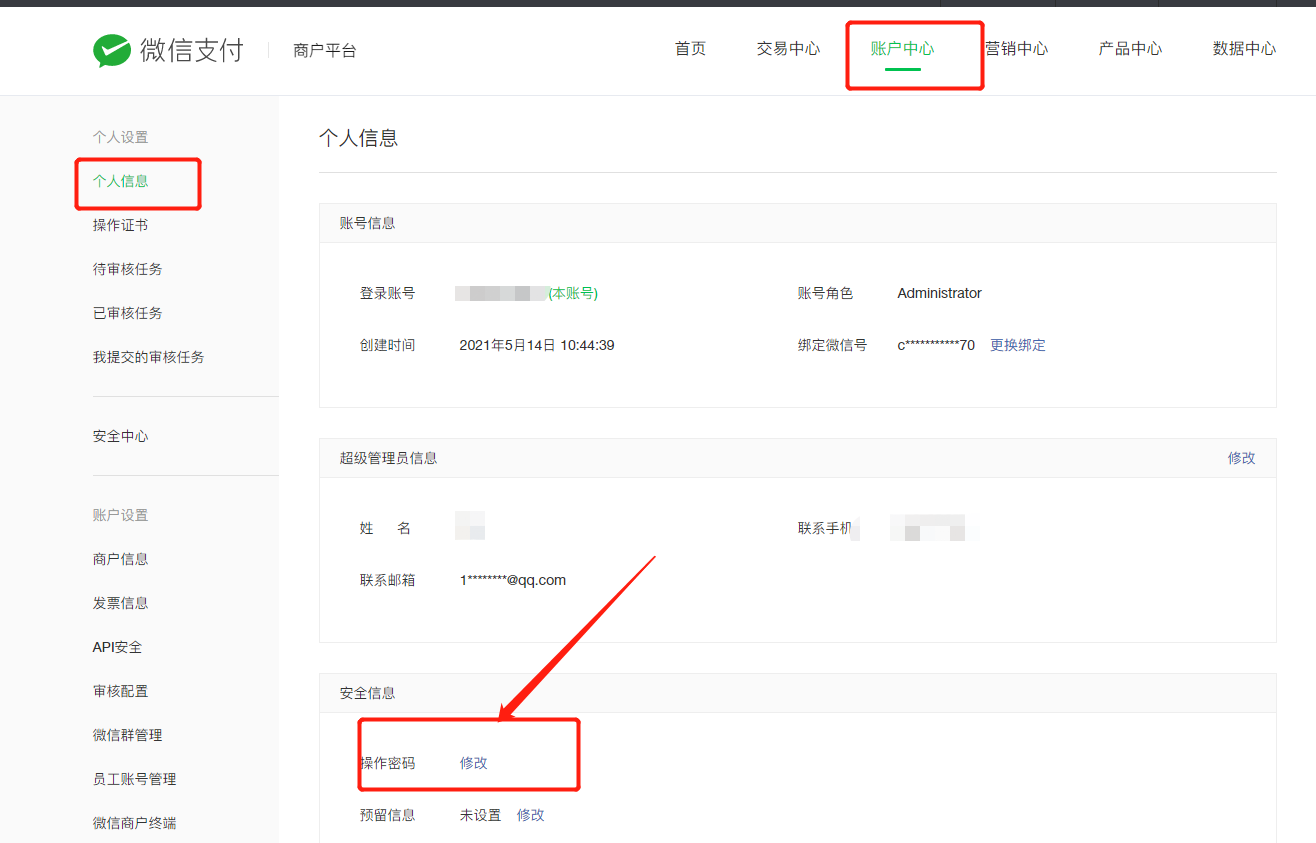
Task: Open 发票信息 sidebar item
Action: click(x=121, y=603)
